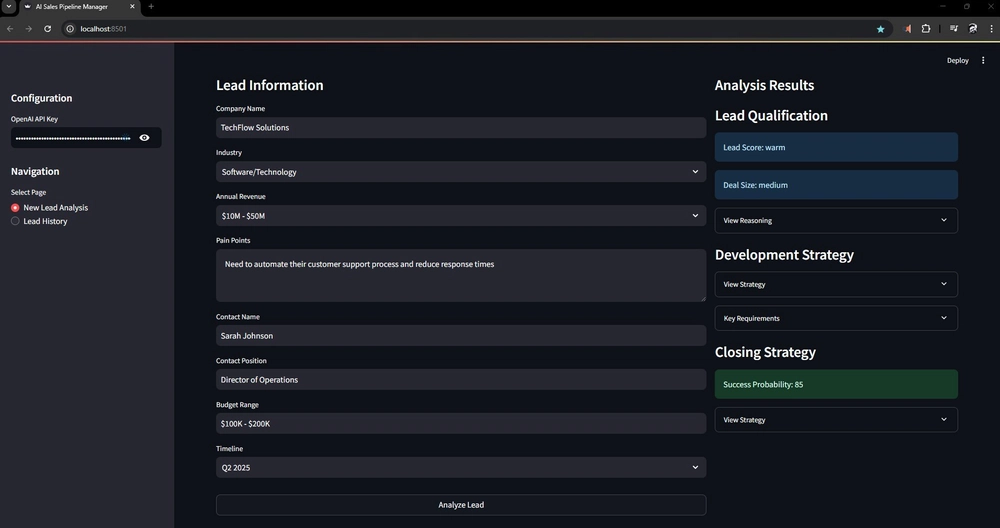Open the browser extensions puzzle icon

[x=926, y=29]
